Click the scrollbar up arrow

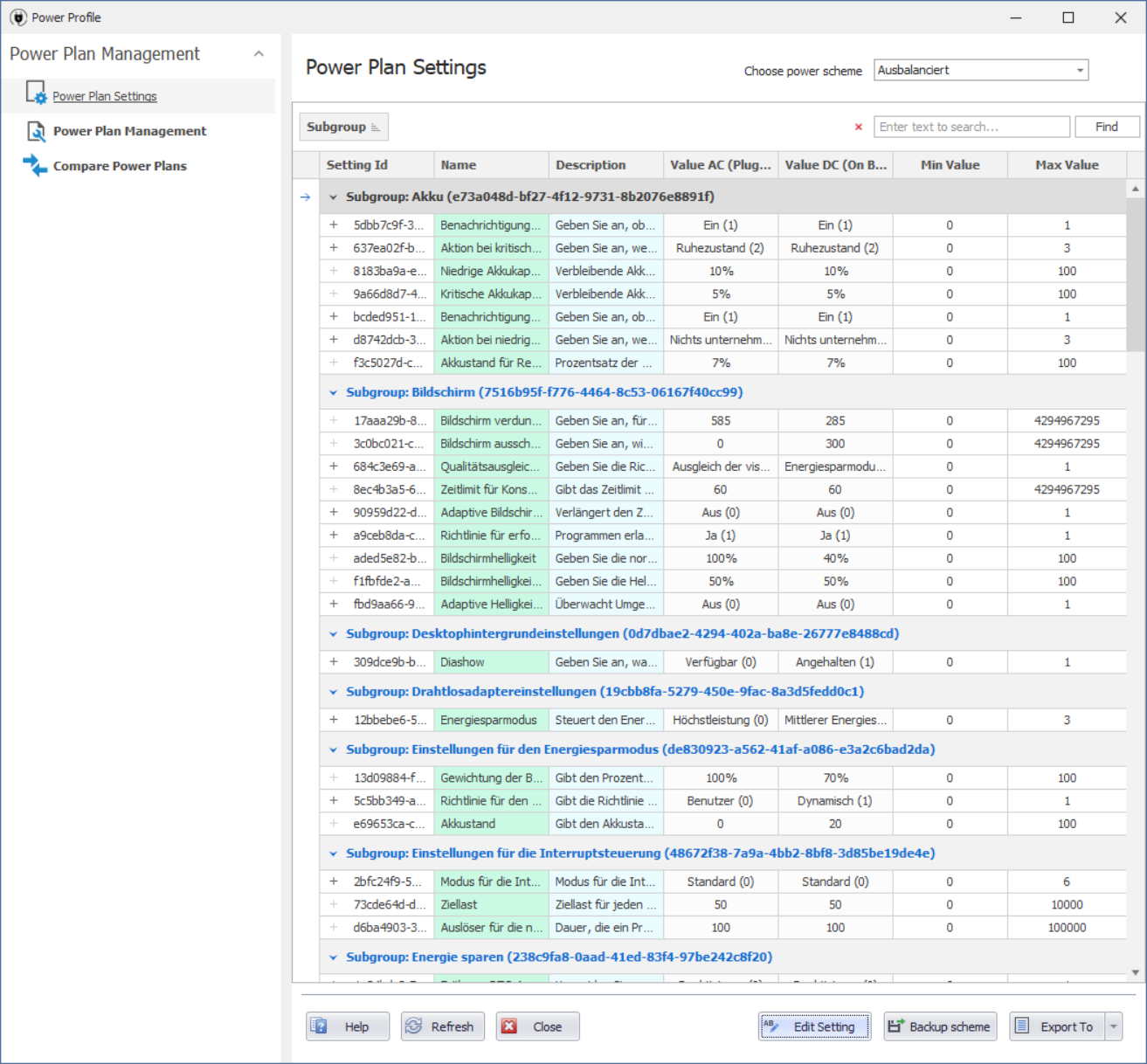[x=1135, y=188]
